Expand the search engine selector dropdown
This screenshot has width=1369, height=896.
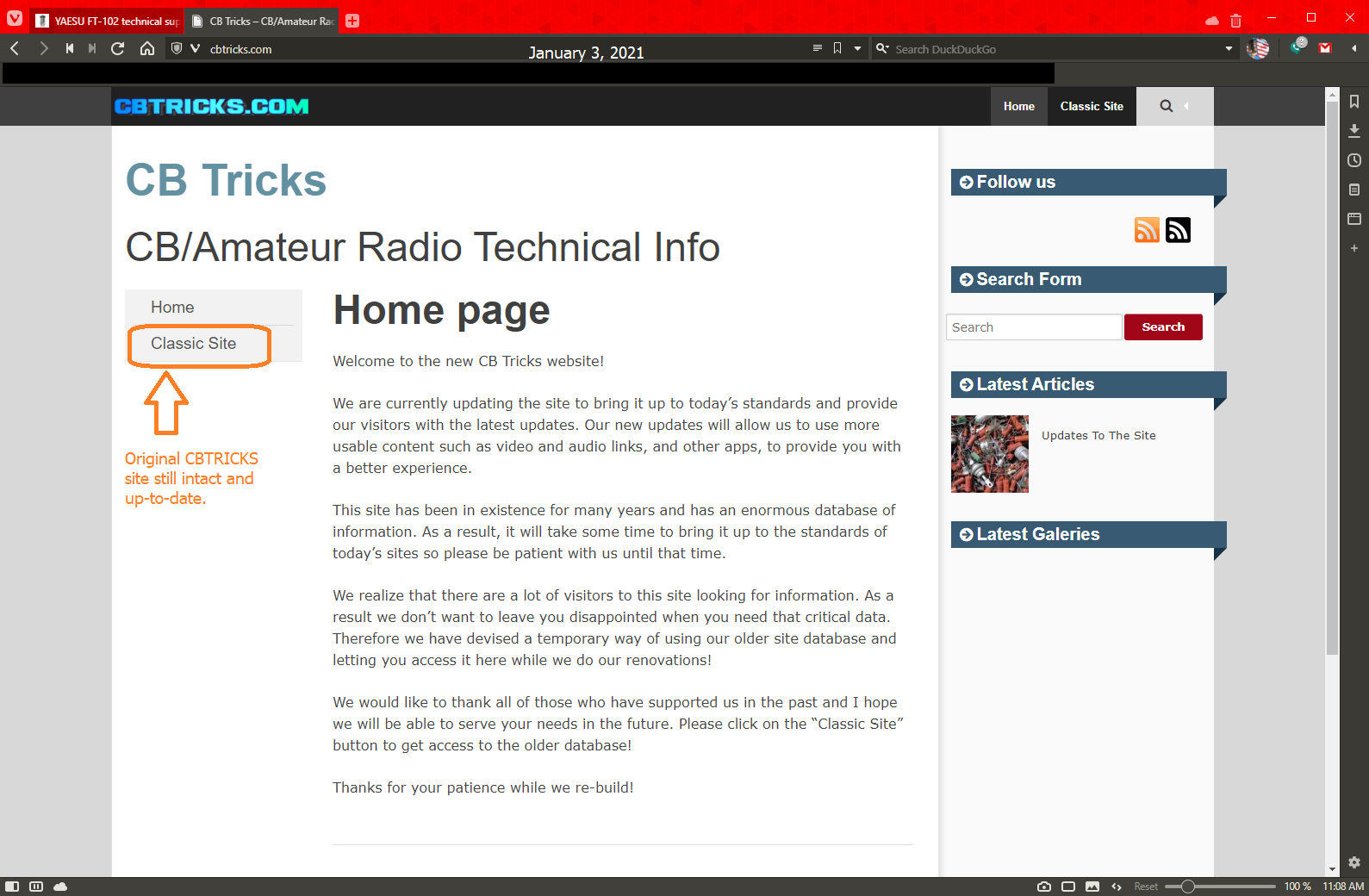click(x=882, y=48)
